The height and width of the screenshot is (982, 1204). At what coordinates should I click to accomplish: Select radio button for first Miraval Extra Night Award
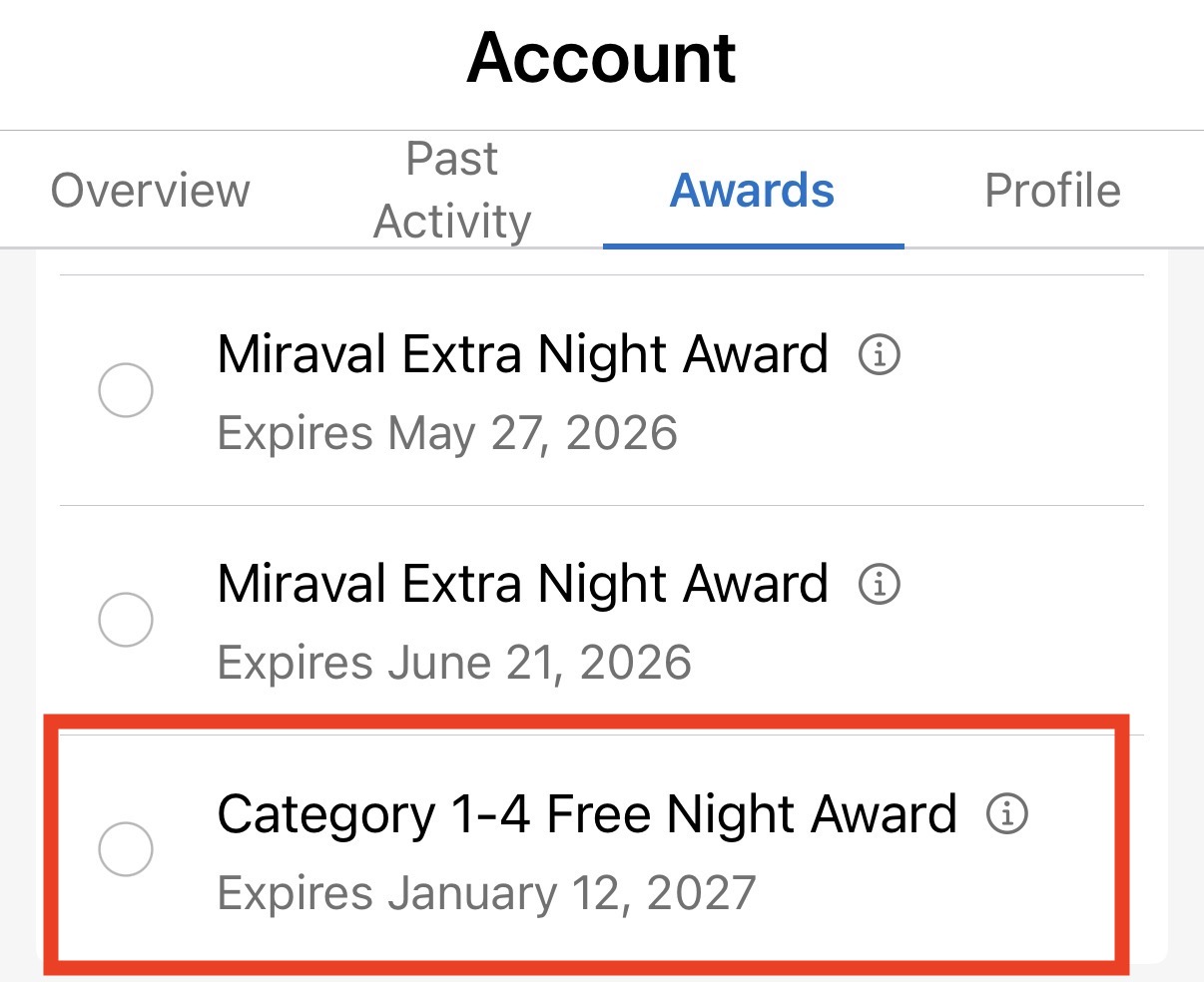pos(126,390)
